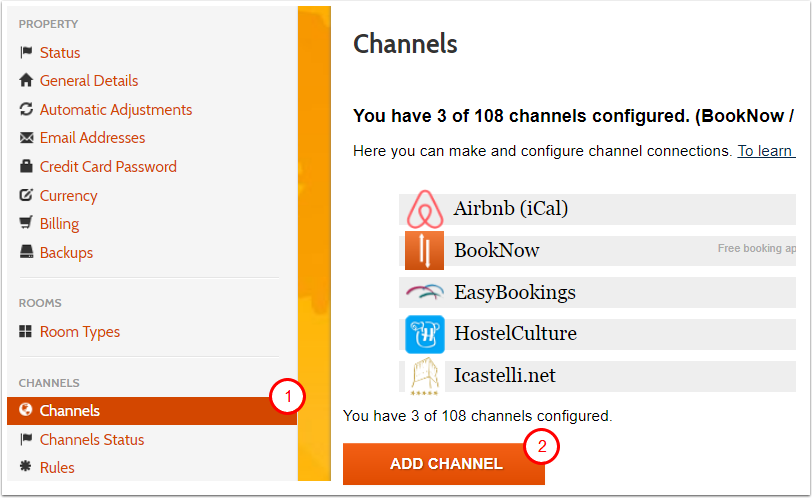
Task: Open the BookNow channel row
Action: [x=597, y=251]
